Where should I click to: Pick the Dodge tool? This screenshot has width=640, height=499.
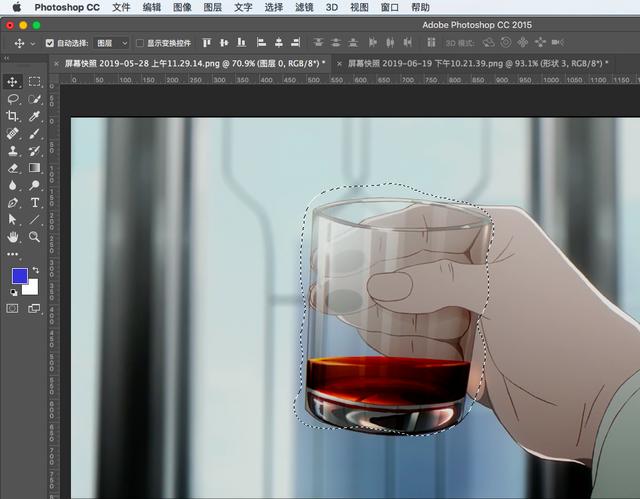click(x=35, y=186)
